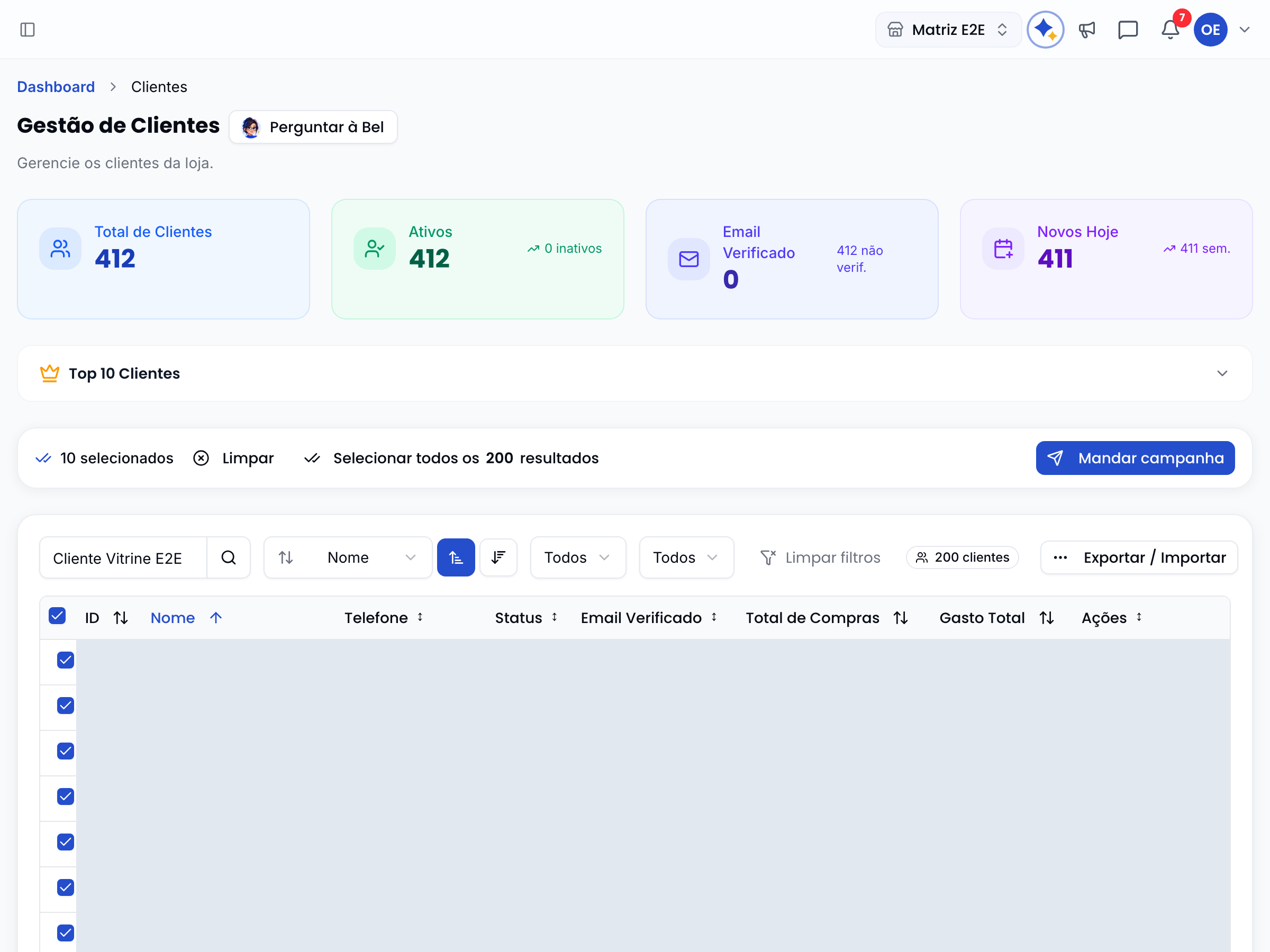Uncheck the second row checkbox

(66, 705)
